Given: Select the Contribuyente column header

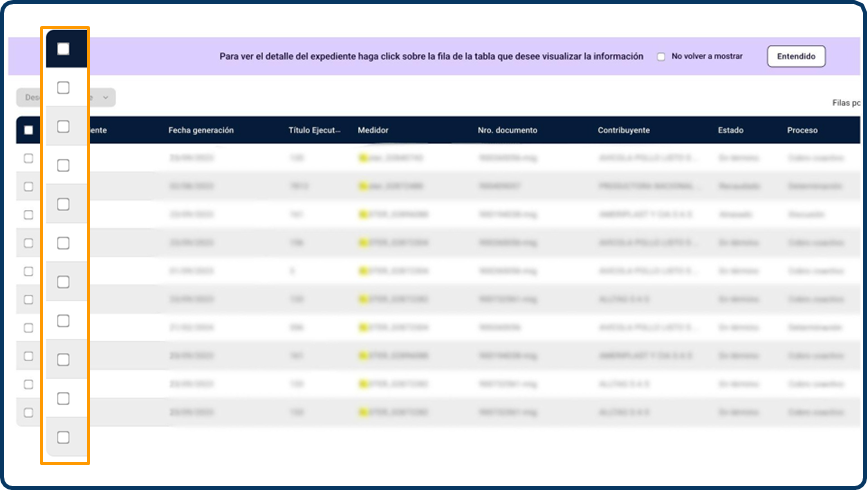Looking at the screenshot, I should [624, 130].
